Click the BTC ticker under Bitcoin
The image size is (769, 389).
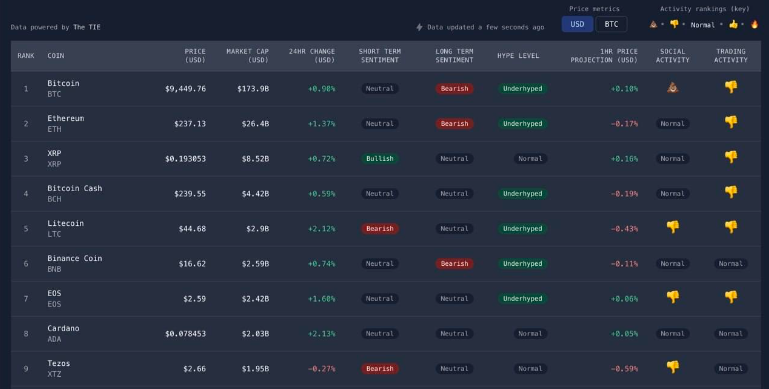point(54,94)
